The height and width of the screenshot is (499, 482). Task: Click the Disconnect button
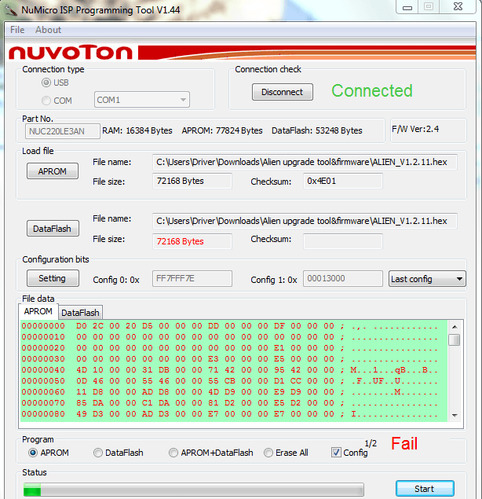pos(282,92)
